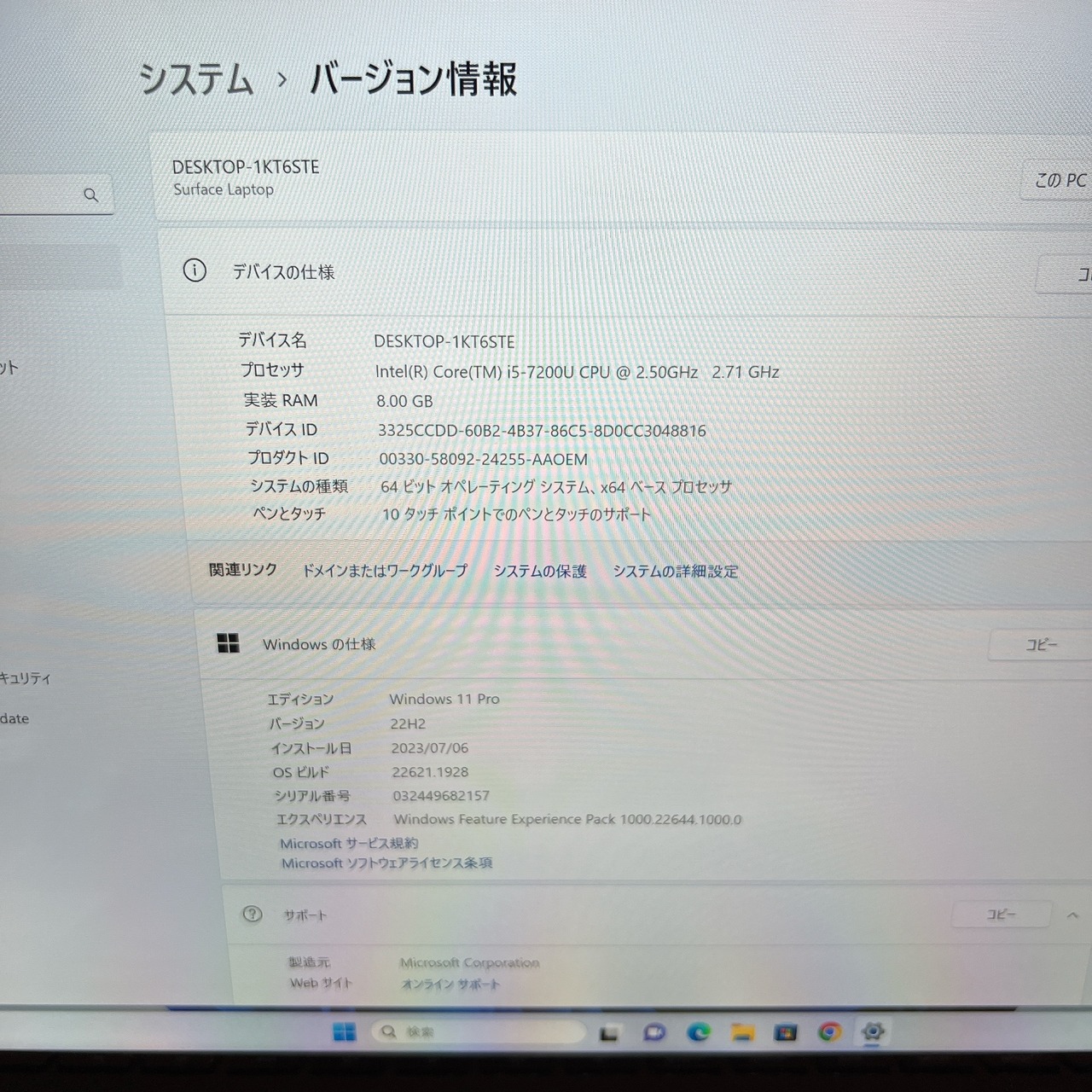
Task: Click the エディション label
Action: (300, 700)
